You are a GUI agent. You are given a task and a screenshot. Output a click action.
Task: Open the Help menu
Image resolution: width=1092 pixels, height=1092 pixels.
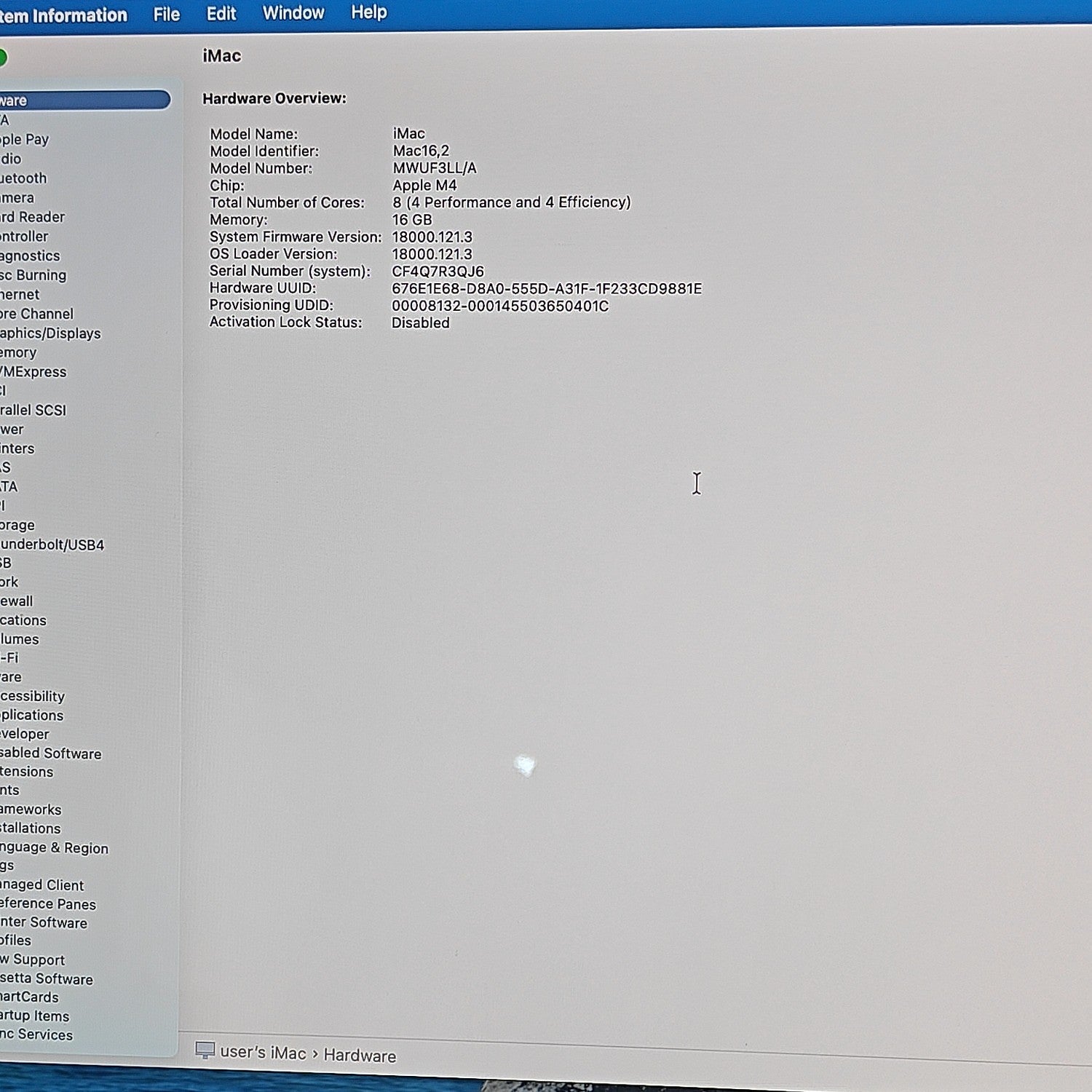point(369,12)
